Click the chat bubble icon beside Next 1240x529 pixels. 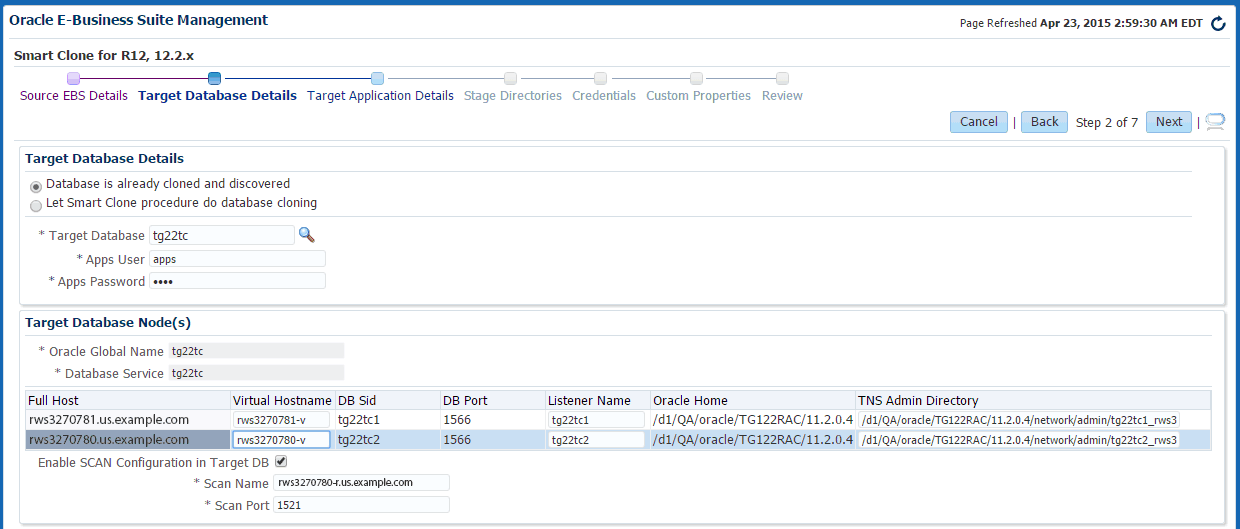[x=1215, y=122]
